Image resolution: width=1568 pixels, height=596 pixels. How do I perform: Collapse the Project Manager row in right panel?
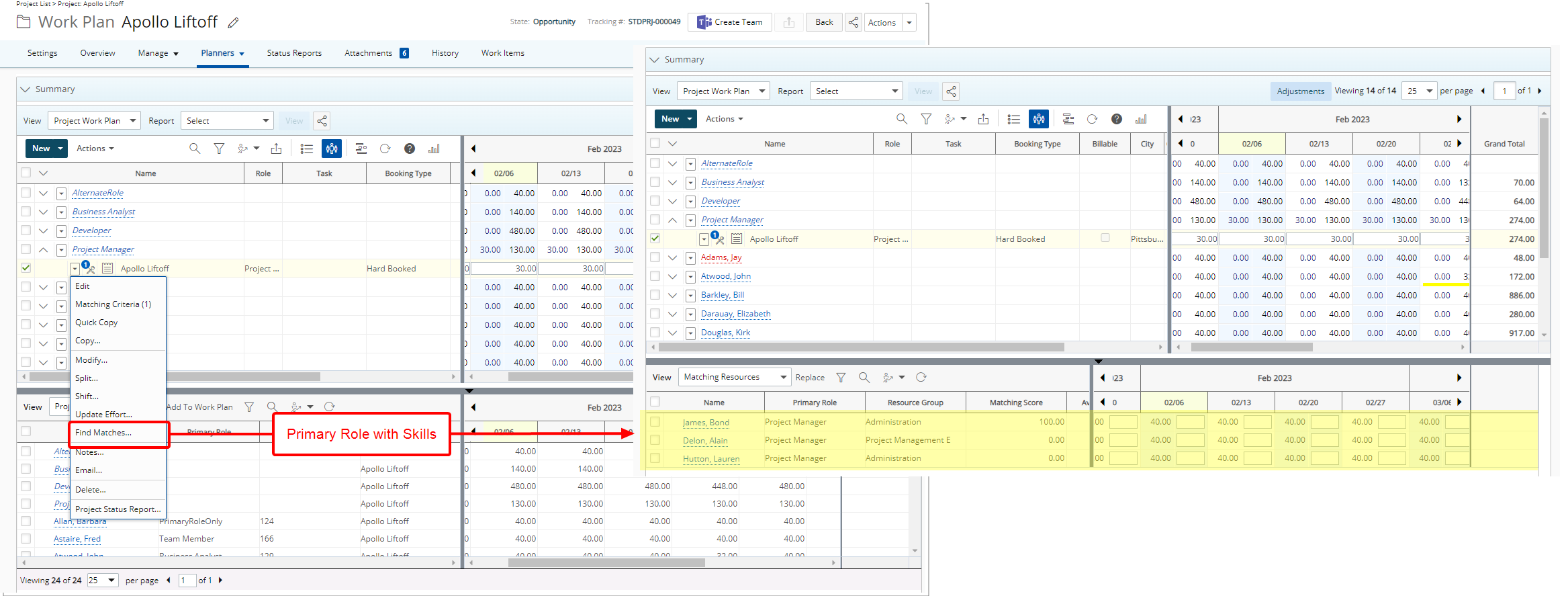click(x=672, y=220)
